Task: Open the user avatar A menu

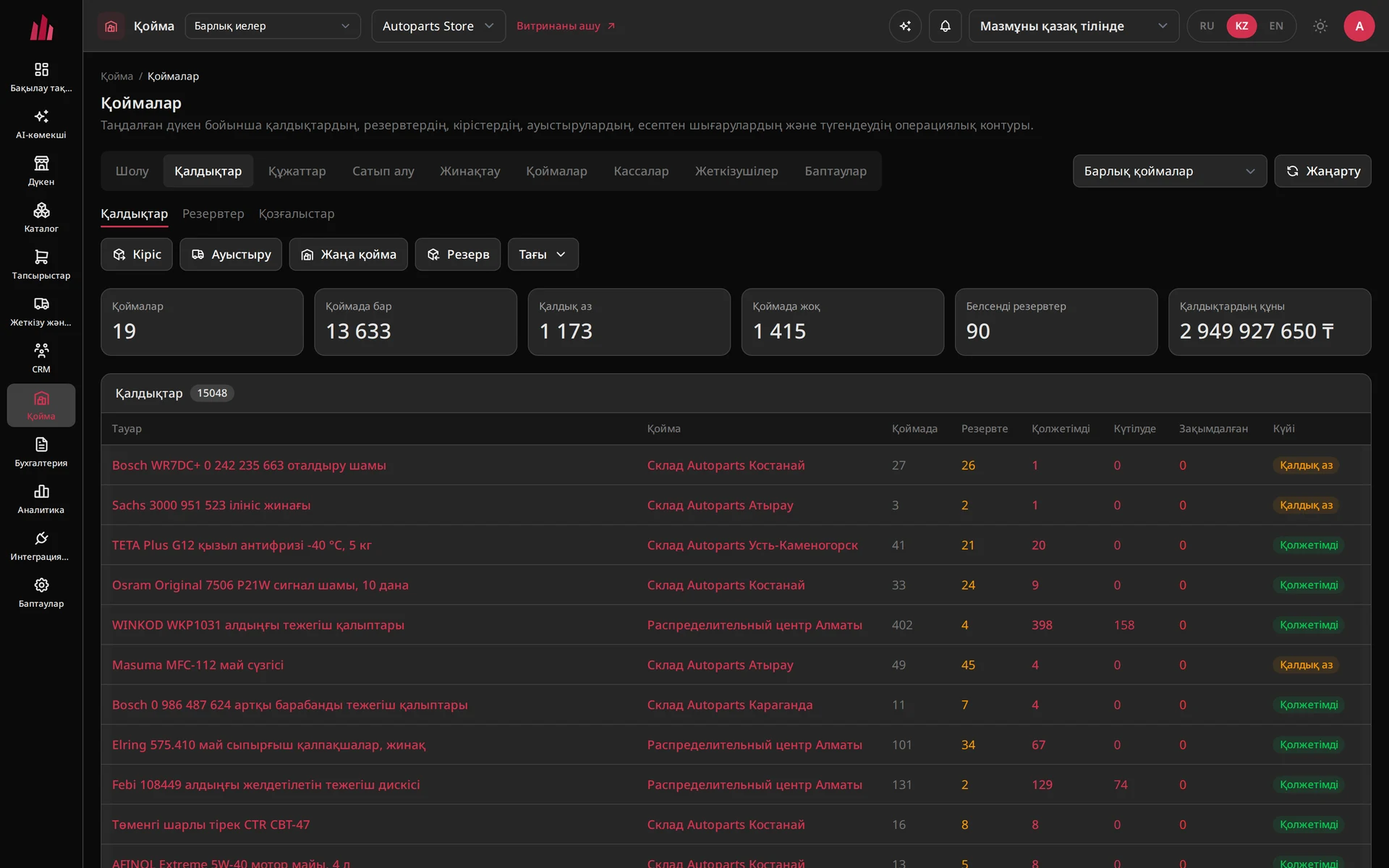Action: [1359, 26]
